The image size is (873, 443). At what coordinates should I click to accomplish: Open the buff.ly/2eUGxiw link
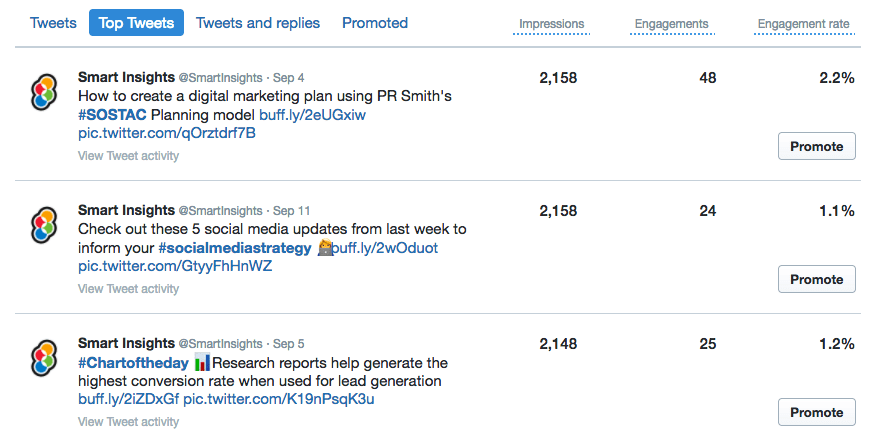pyautogui.click(x=312, y=115)
